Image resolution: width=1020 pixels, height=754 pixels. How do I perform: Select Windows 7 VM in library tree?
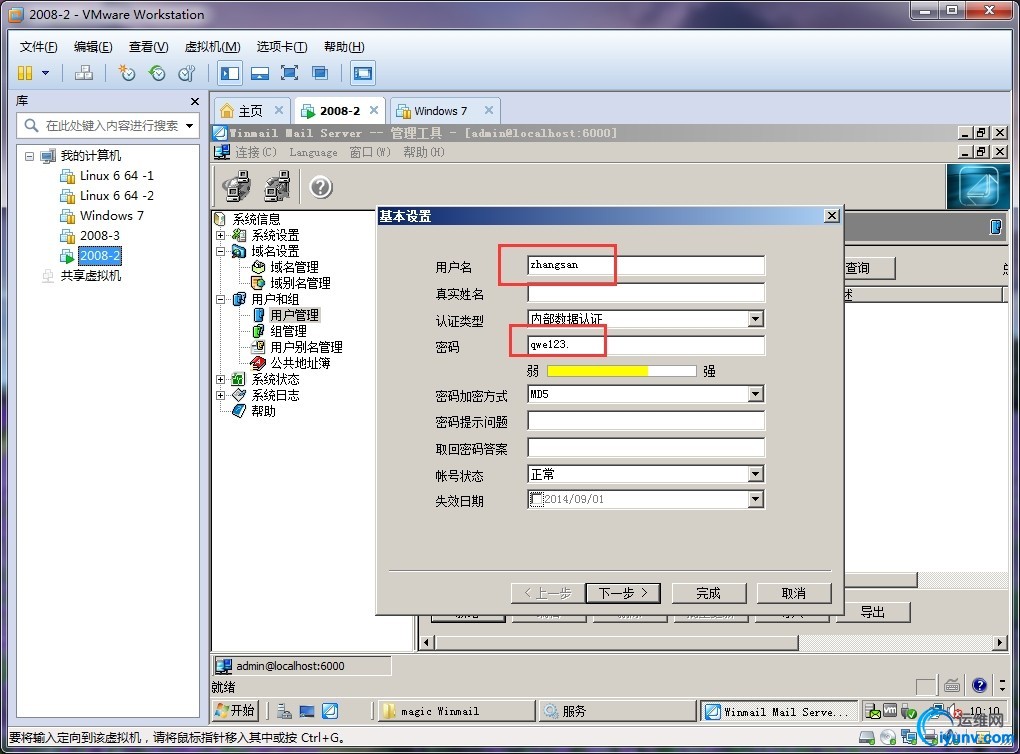(111, 216)
